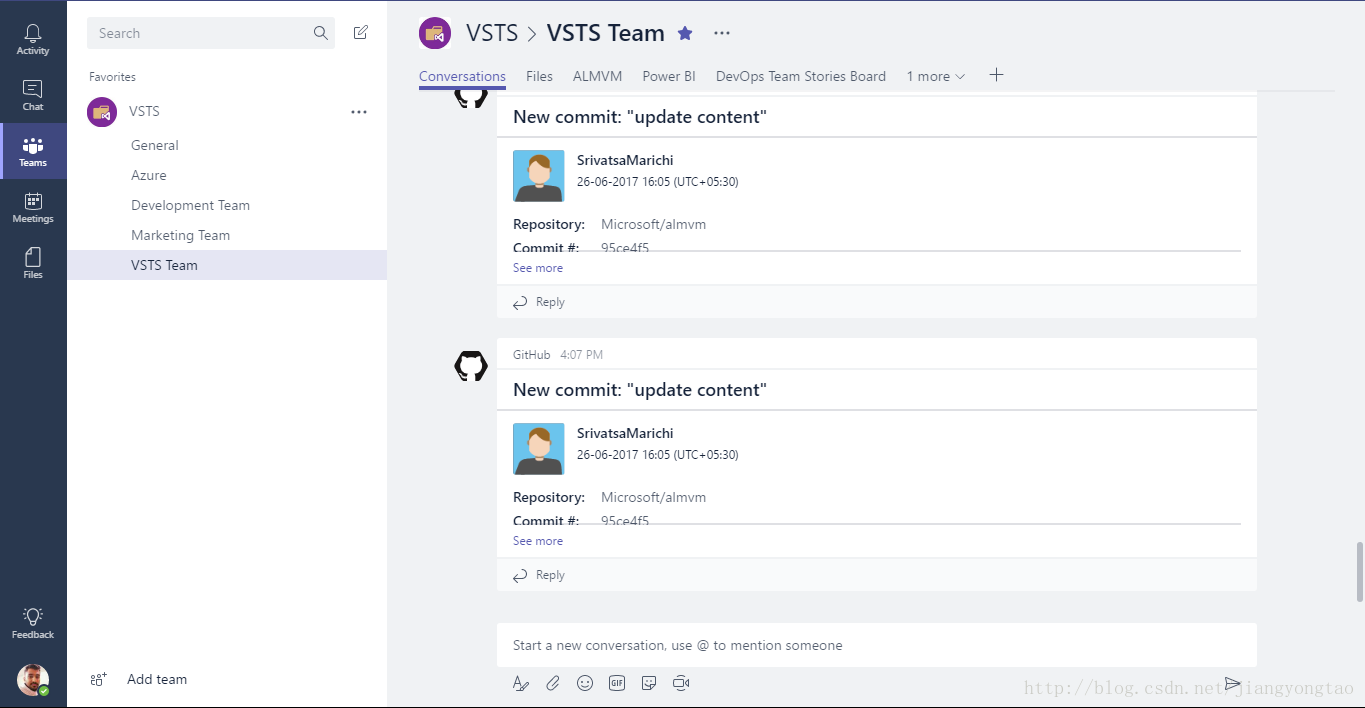Click the 4:07 PM timestamp
The width and height of the screenshot is (1365, 708).
[x=581, y=355]
